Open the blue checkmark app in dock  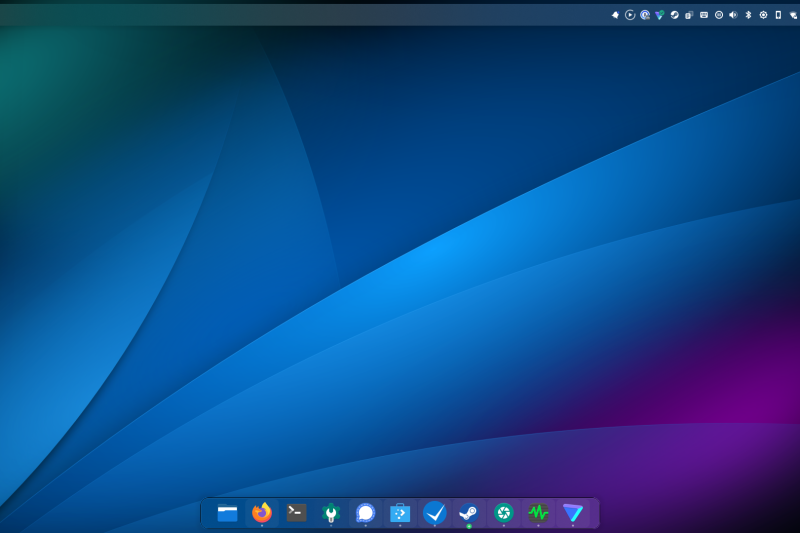(435, 513)
